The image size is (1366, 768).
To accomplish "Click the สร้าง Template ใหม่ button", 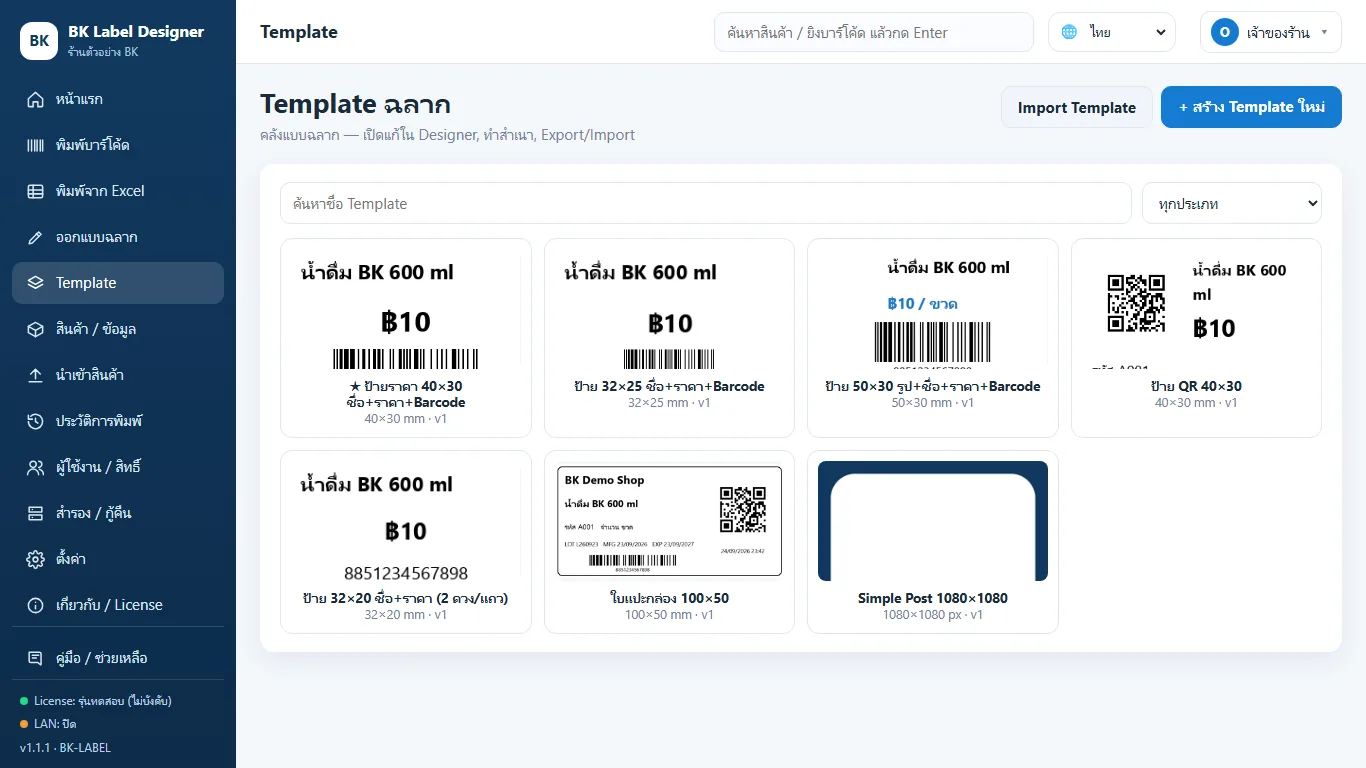I will pyautogui.click(x=1251, y=107).
